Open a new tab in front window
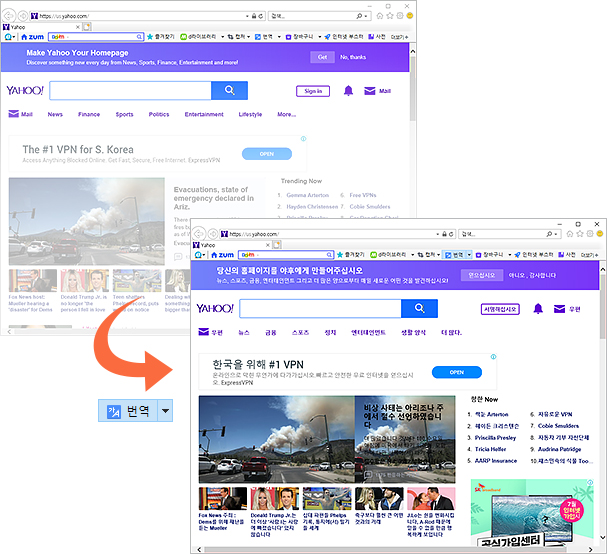The height and width of the screenshot is (554, 607). point(277,245)
